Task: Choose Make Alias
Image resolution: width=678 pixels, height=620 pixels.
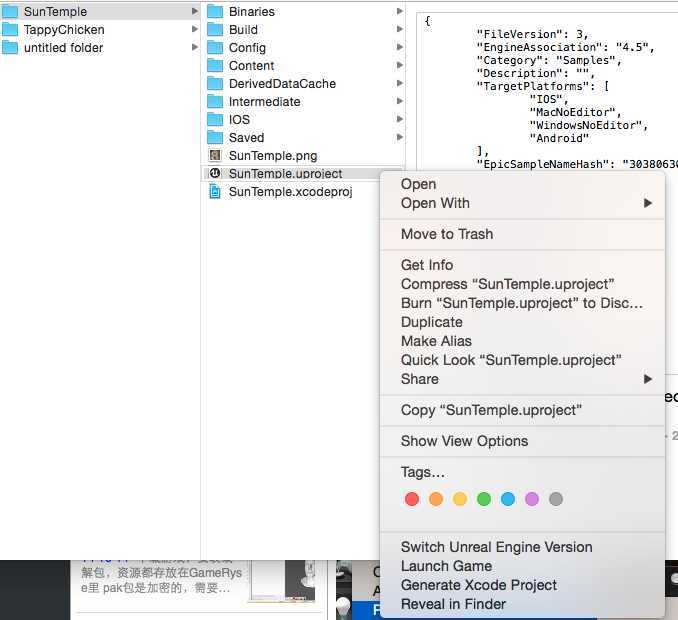Action: click(x=522, y=341)
